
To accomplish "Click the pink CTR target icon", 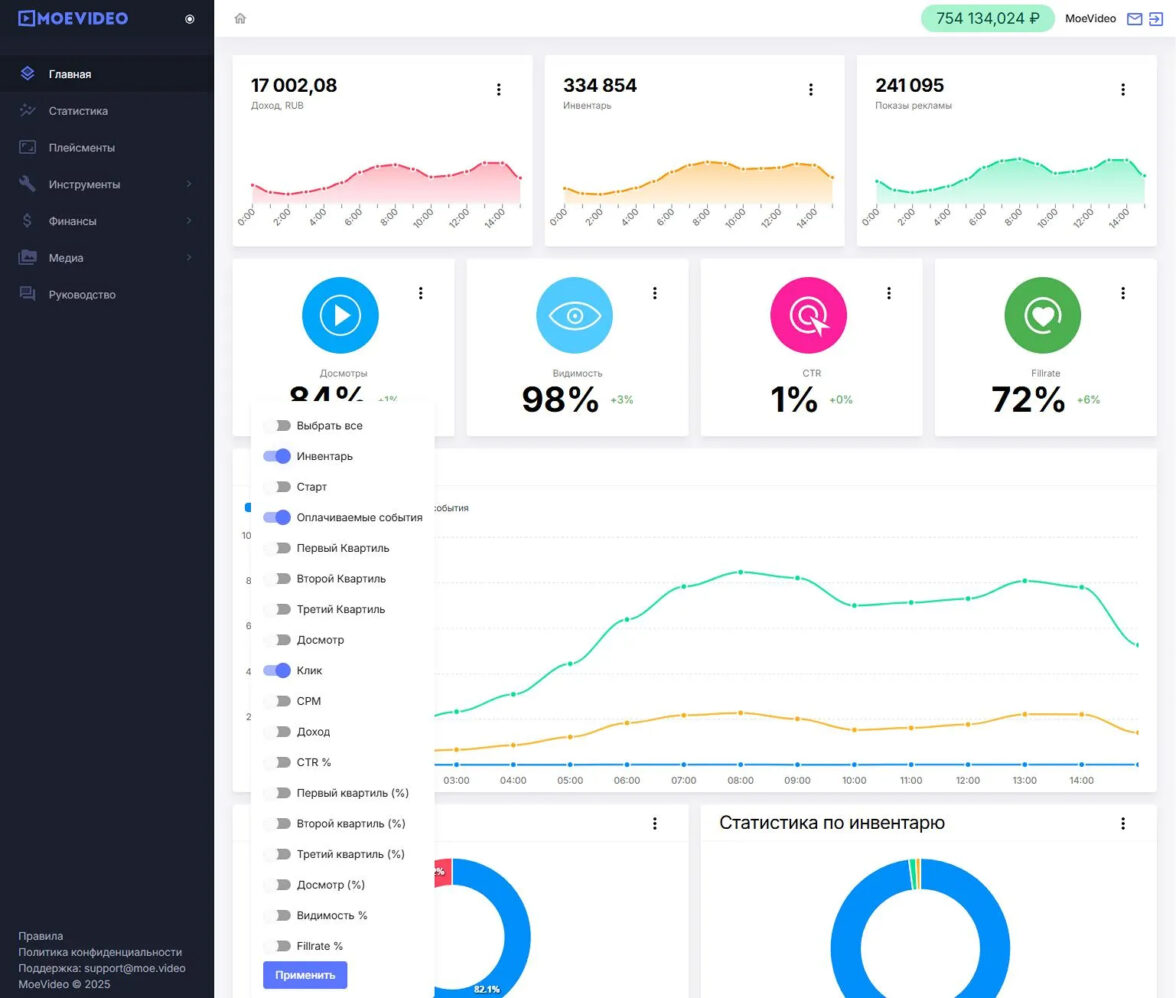I will click(x=808, y=315).
